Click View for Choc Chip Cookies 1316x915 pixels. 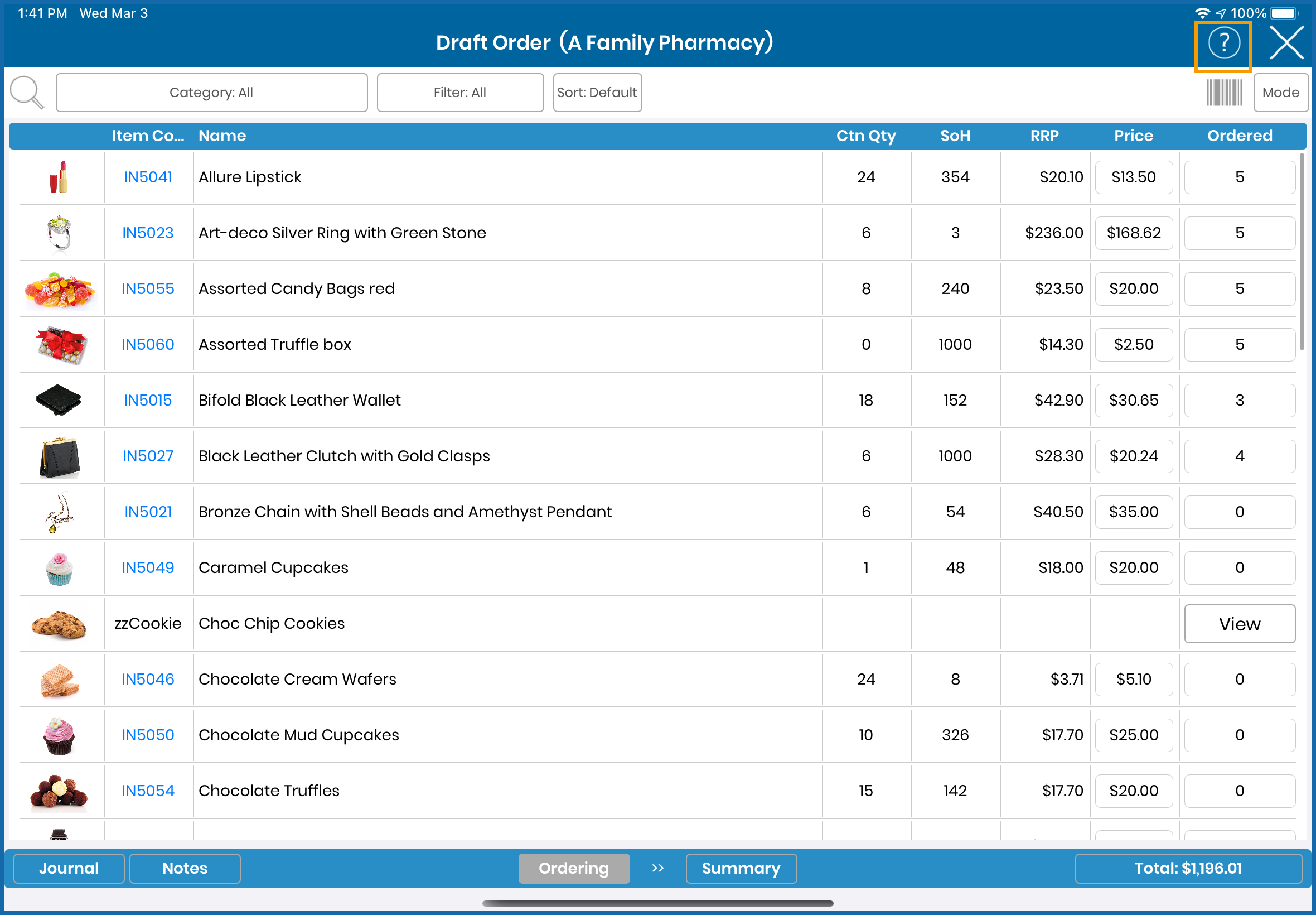pyautogui.click(x=1238, y=624)
